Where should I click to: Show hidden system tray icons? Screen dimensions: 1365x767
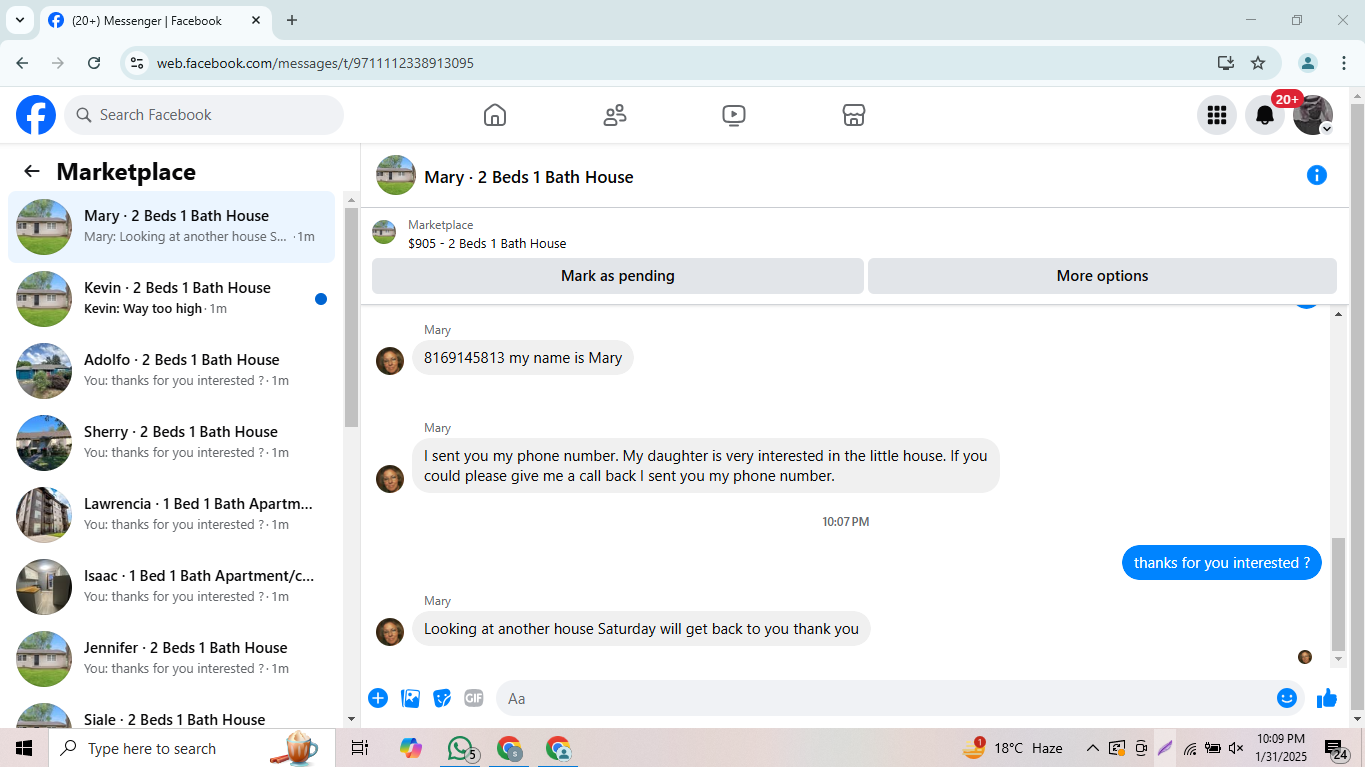click(1093, 748)
